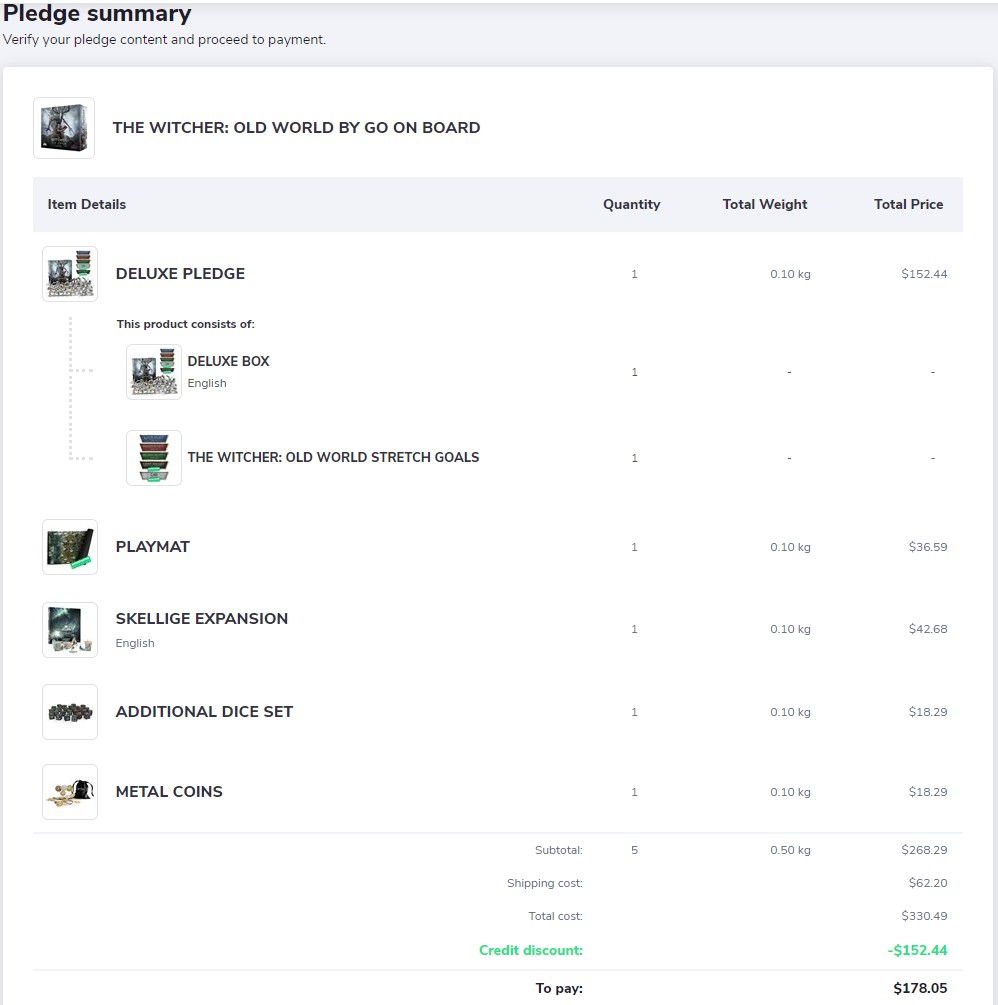Click 'This product consists of:' text
This screenshot has width=998, height=1005.
(x=185, y=324)
